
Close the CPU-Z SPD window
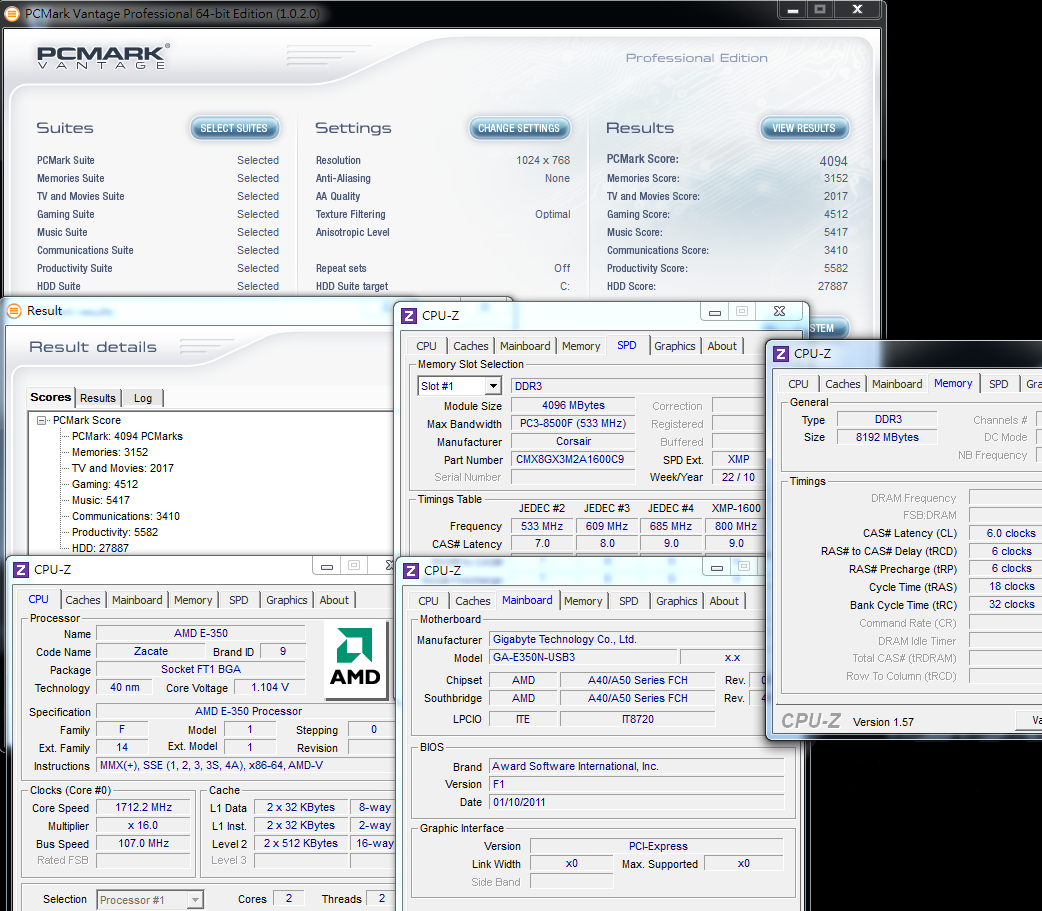click(x=780, y=311)
